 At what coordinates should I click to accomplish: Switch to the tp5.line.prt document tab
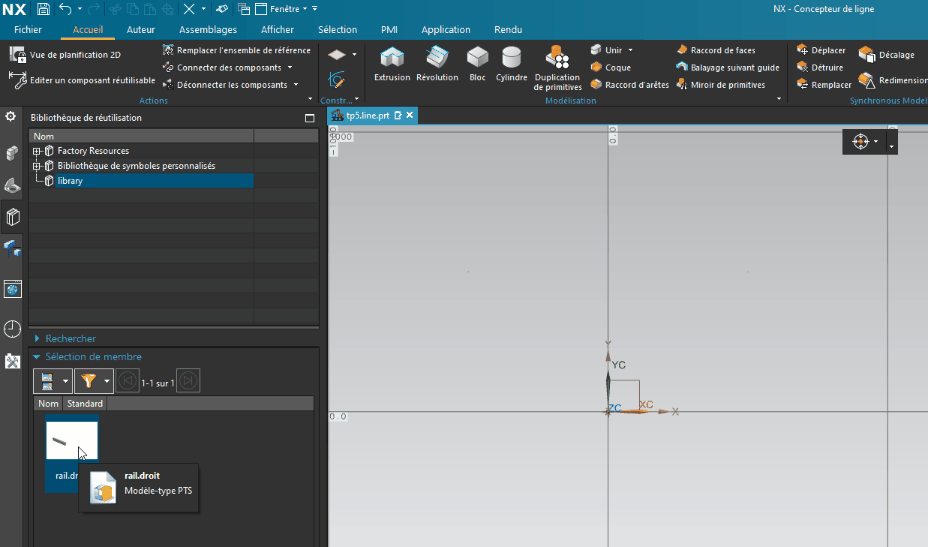point(368,115)
